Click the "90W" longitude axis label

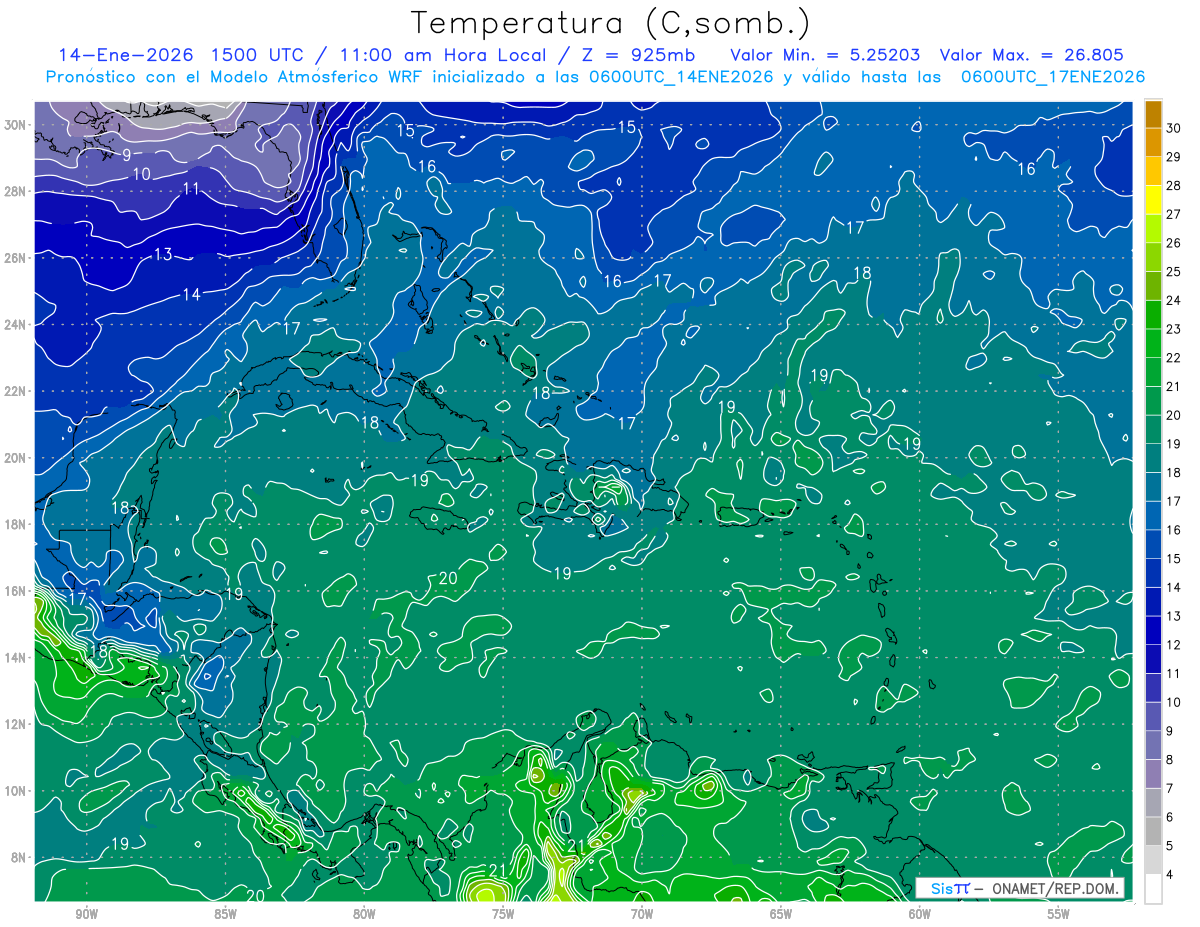tap(86, 914)
